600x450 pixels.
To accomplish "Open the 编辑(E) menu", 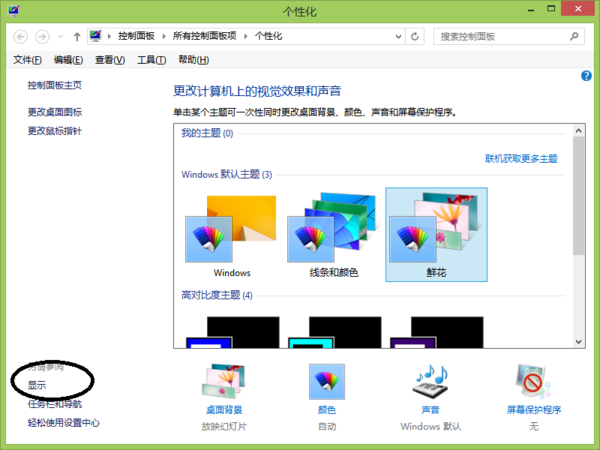I will click(68, 60).
